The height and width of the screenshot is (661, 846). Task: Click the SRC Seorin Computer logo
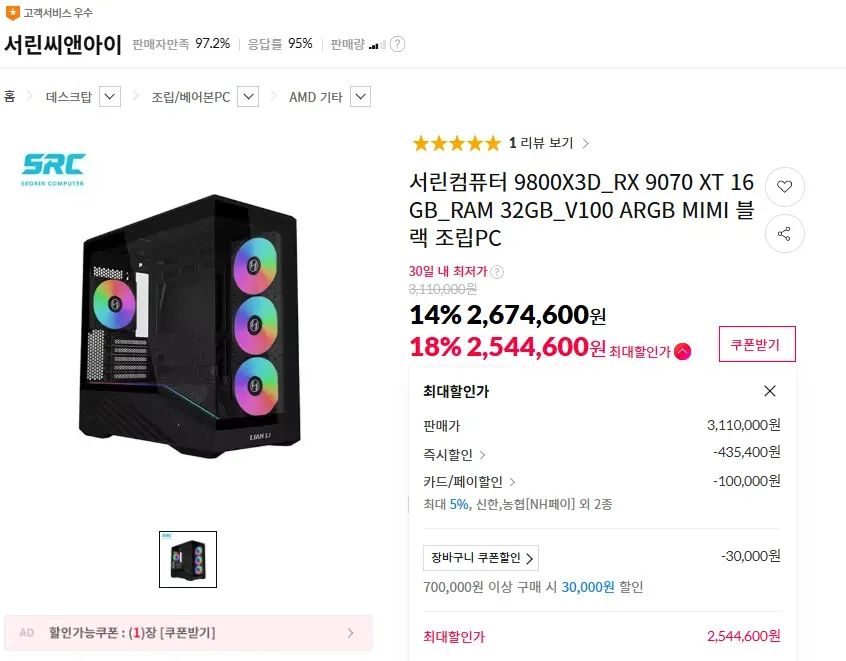(53, 167)
